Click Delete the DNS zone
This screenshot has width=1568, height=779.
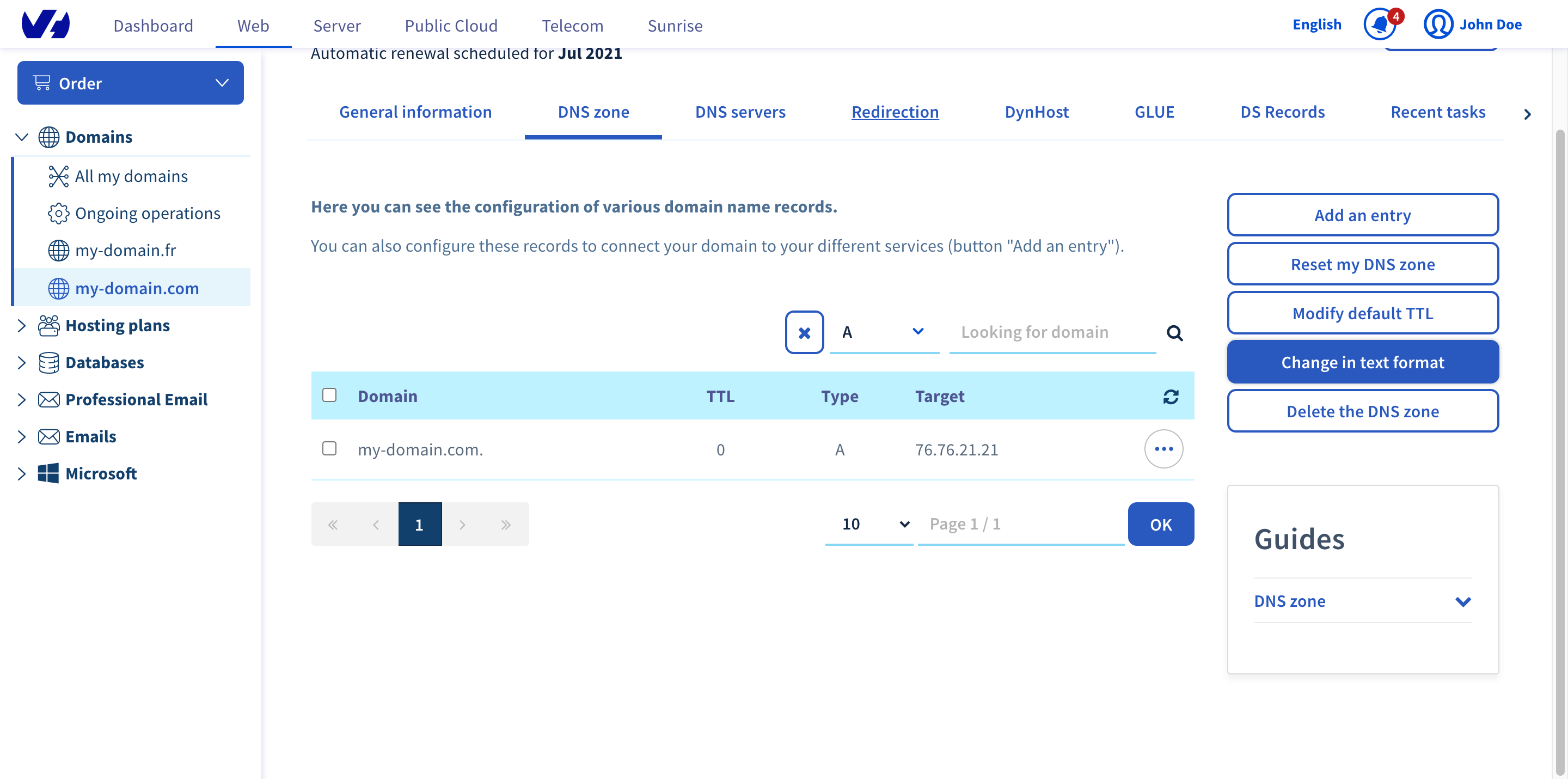point(1363,411)
